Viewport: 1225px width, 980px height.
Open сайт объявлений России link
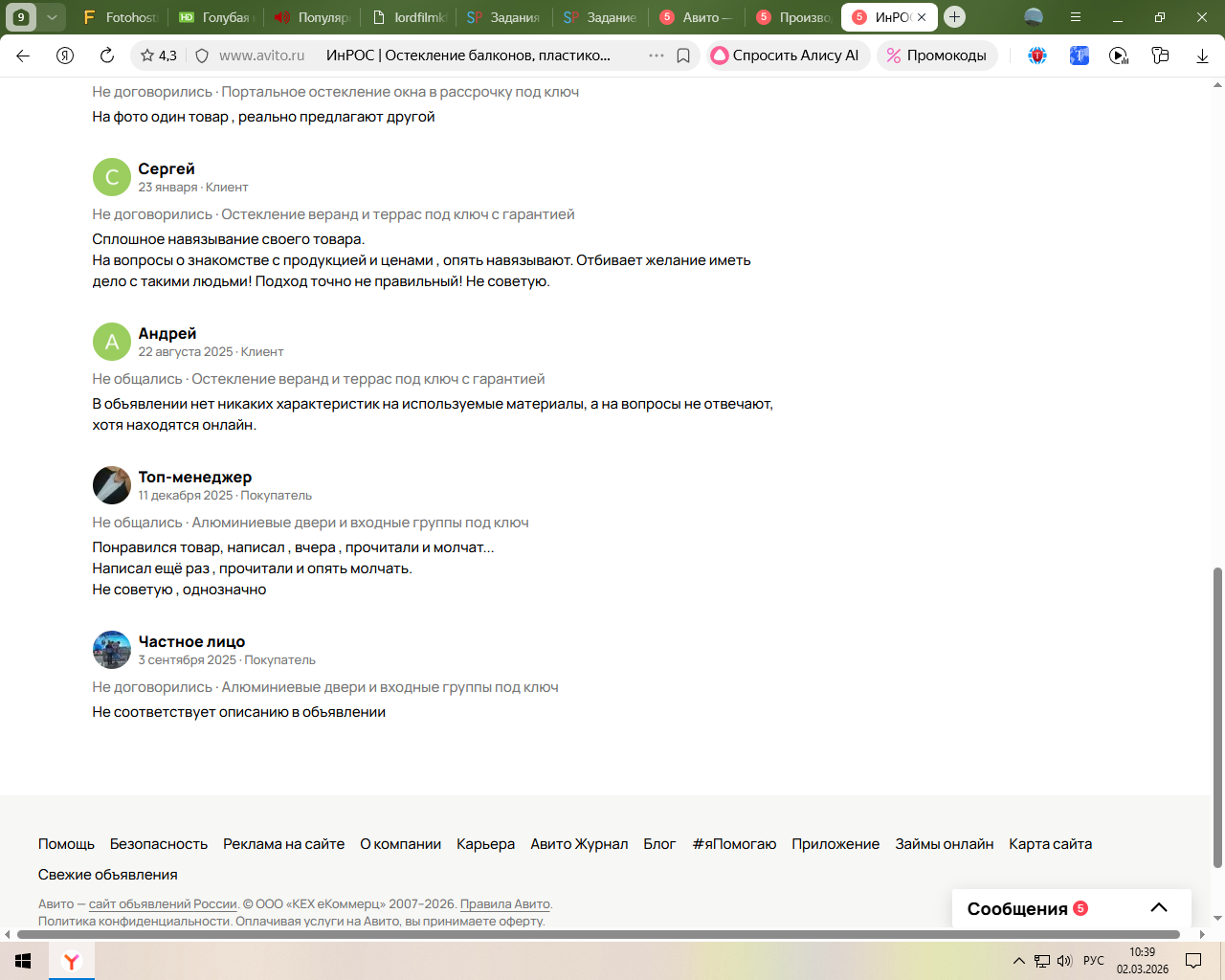[163, 904]
